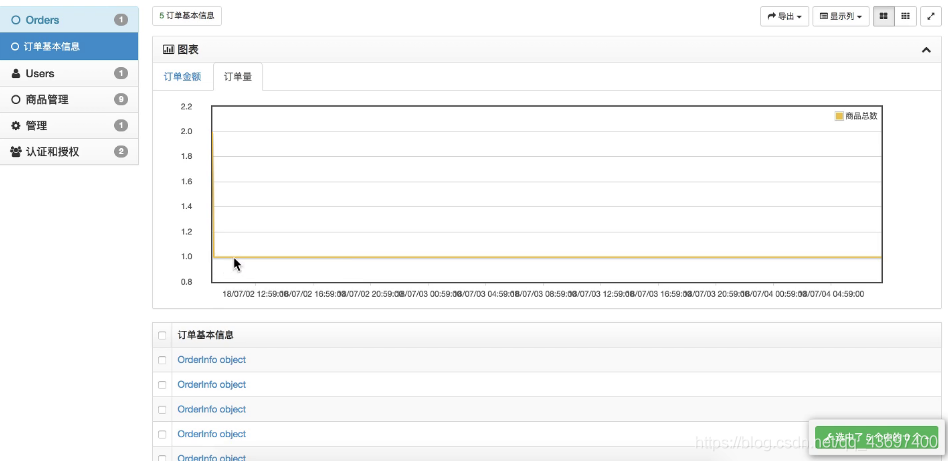This screenshot has height=461, width=948.
Task: Open the fourth OrderInfo object link
Action: (212, 434)
